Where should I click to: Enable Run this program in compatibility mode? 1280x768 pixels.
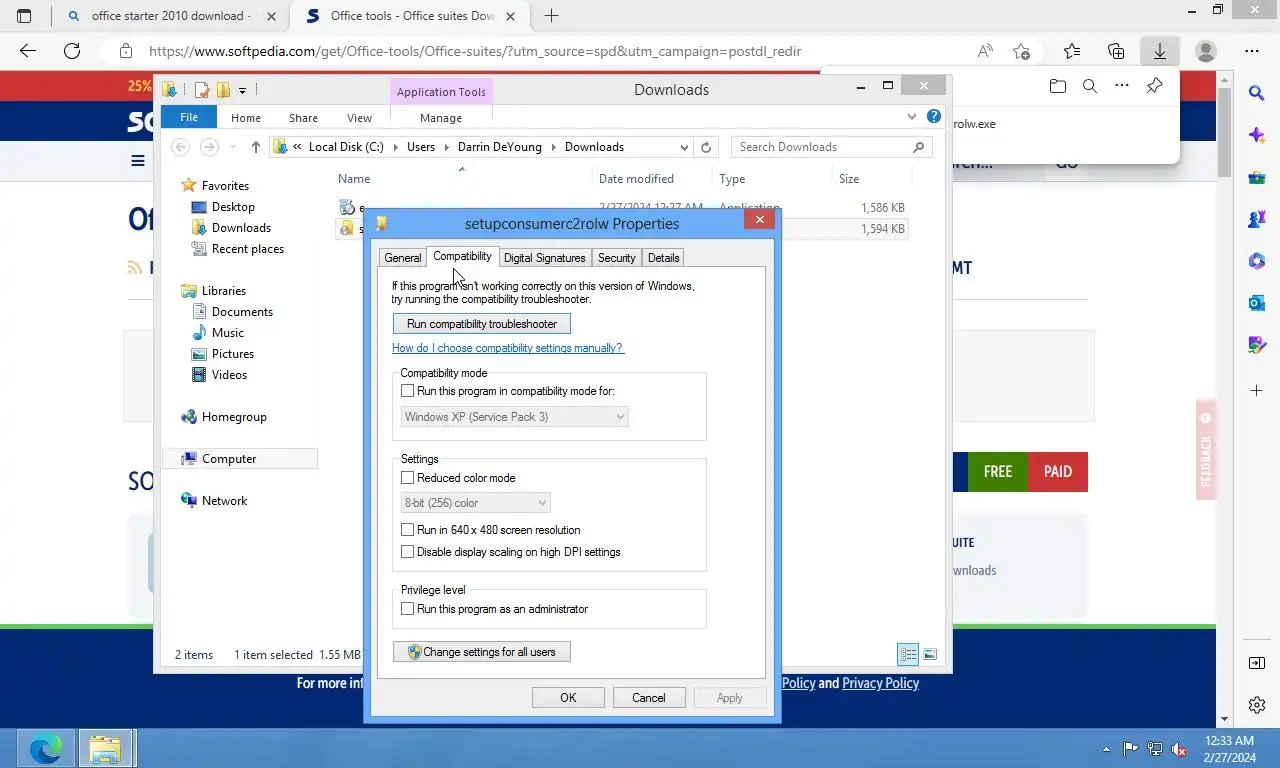[407, 391]
